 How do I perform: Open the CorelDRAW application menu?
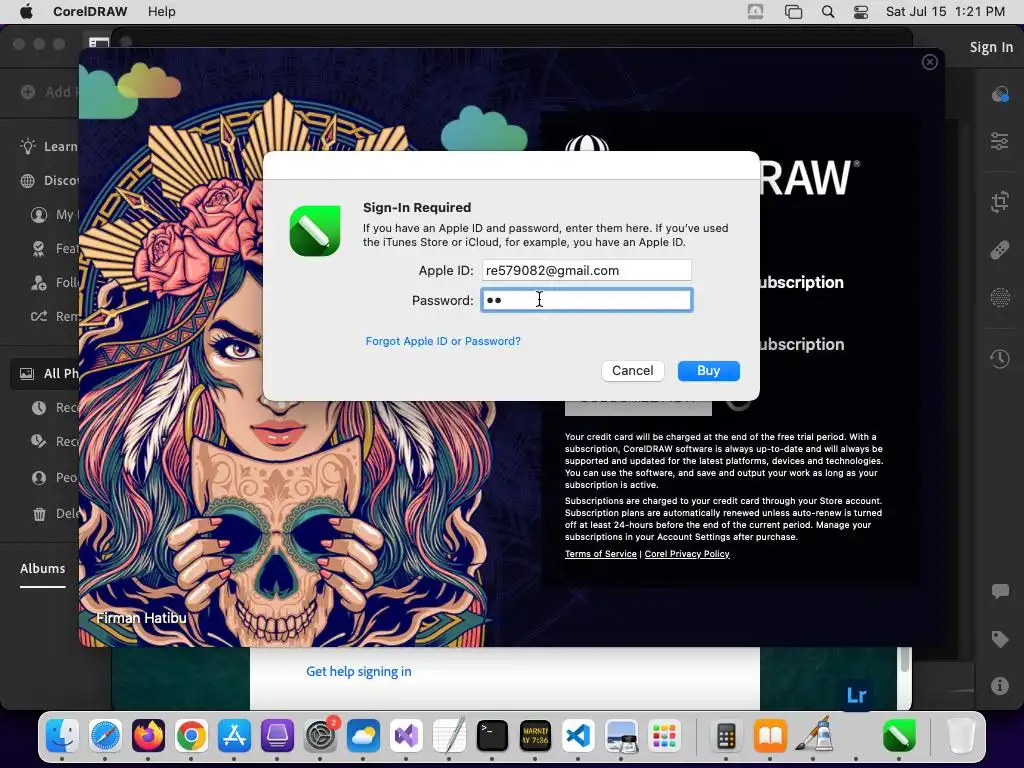90,12
